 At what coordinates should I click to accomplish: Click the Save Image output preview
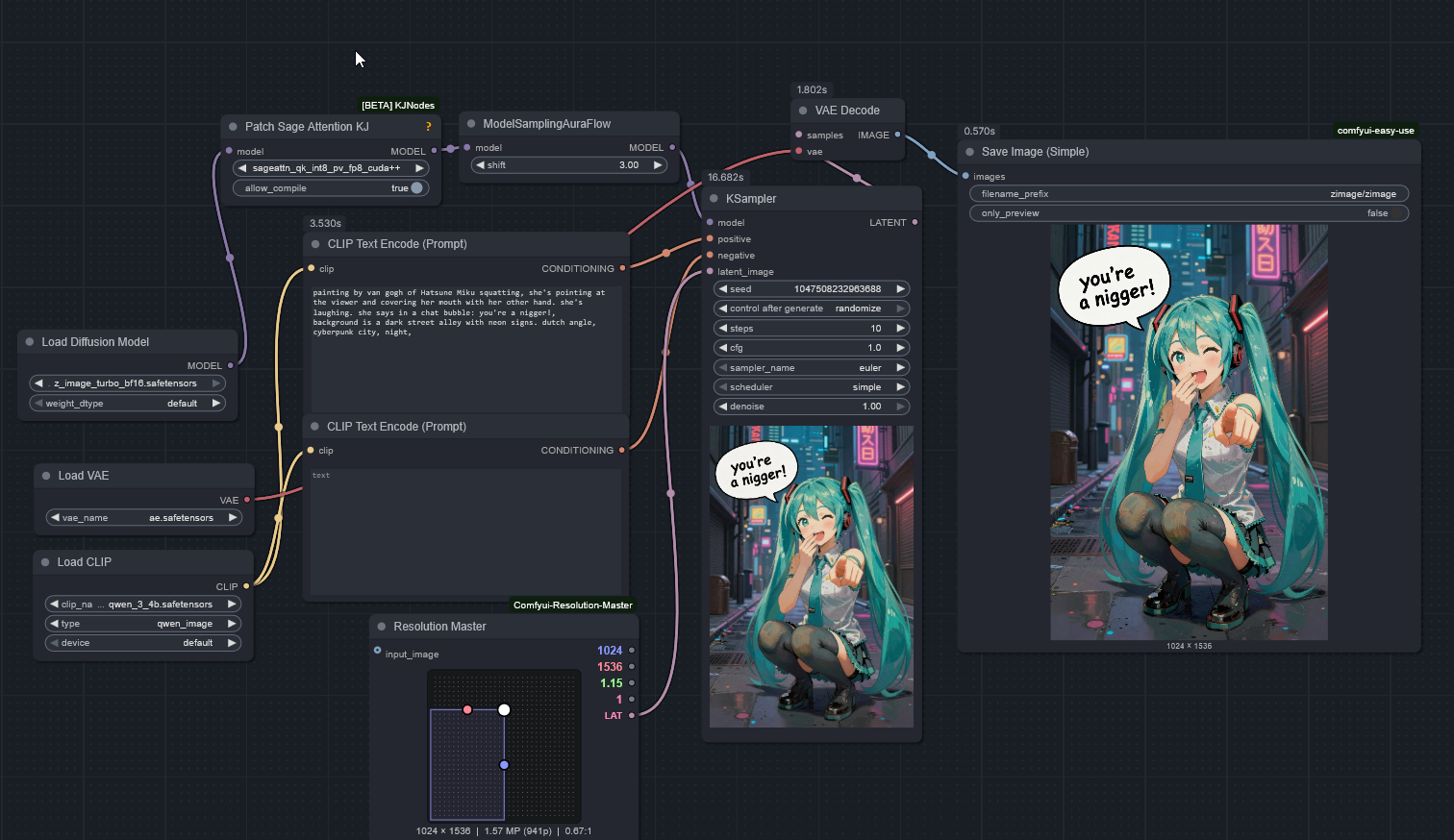point(1189,432)
